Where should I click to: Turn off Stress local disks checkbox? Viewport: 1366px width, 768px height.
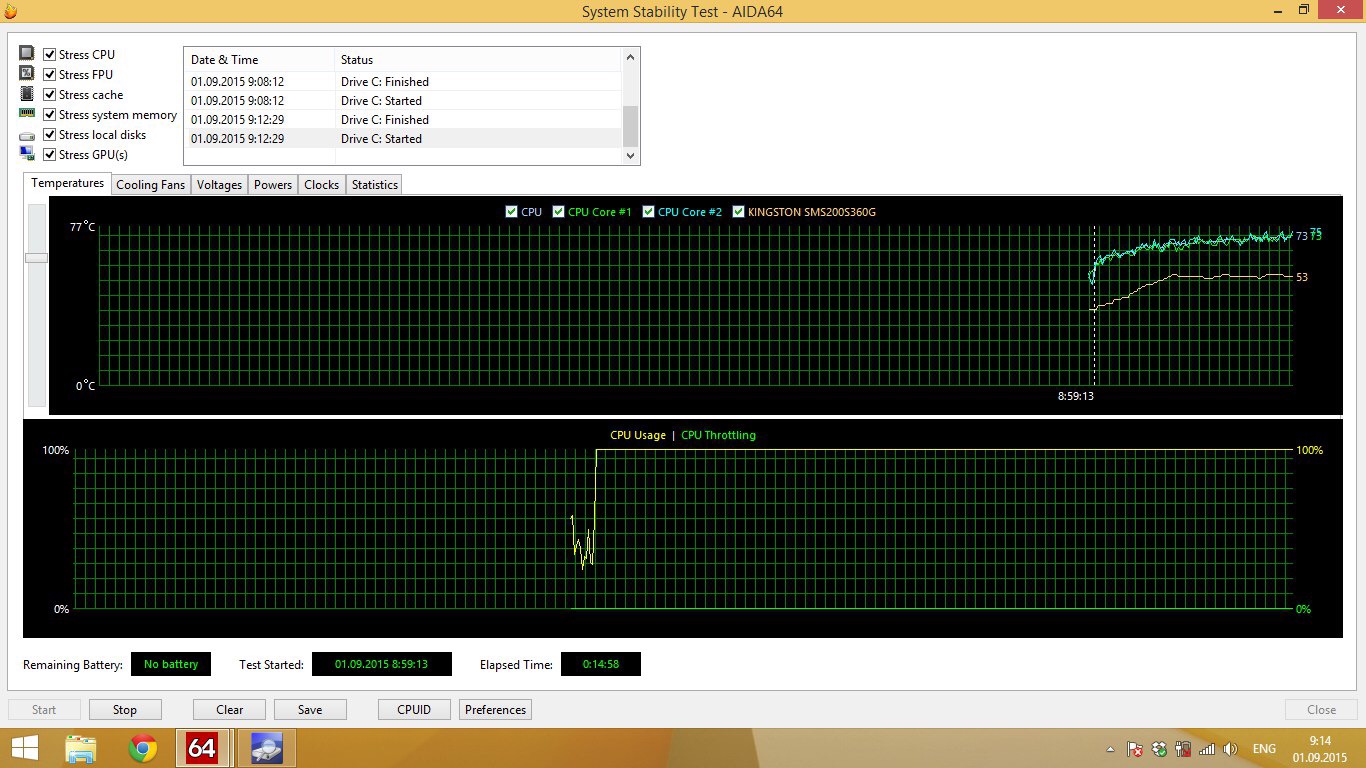pyautogui.click(x=50, y=134)
